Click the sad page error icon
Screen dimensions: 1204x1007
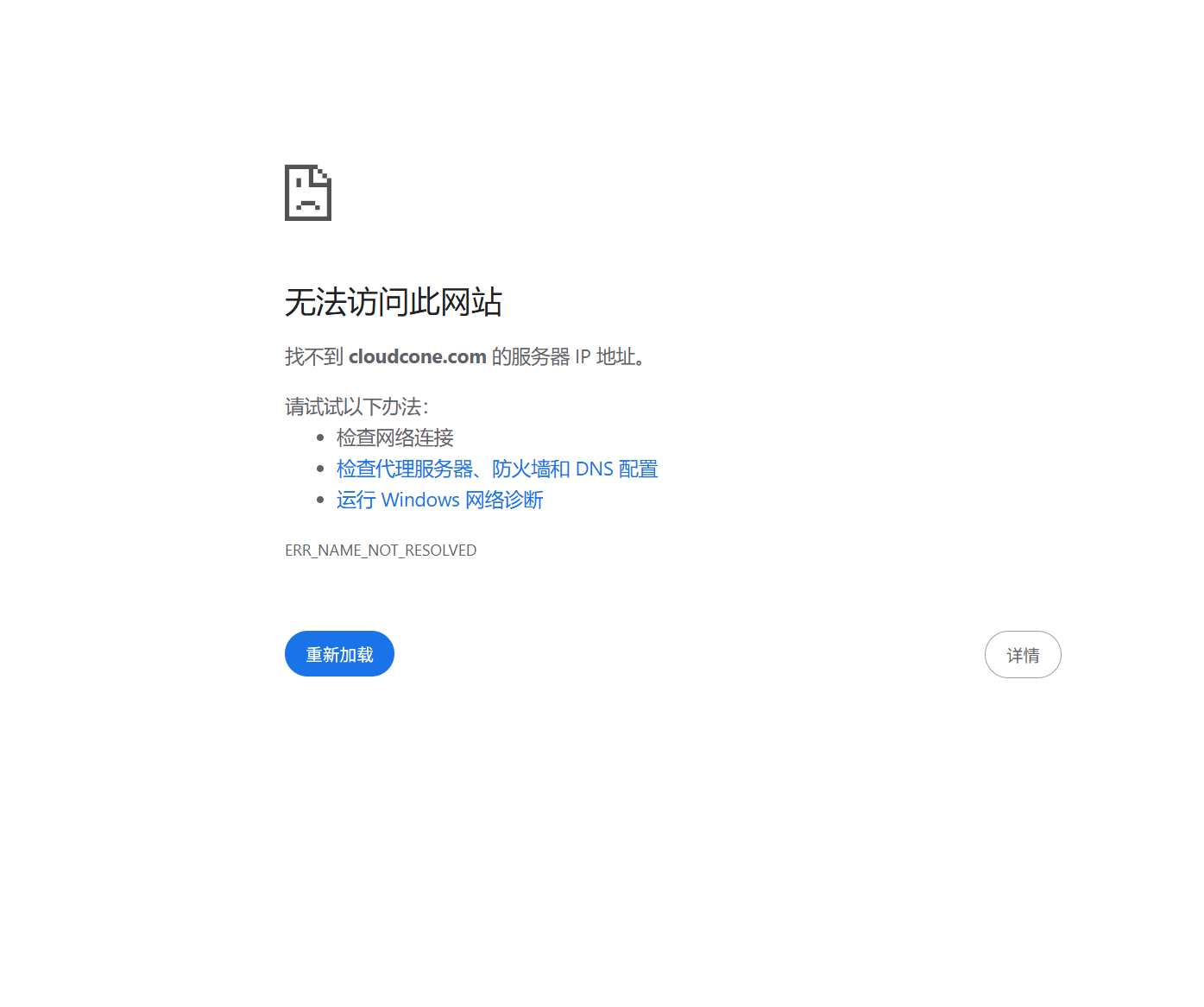pyautogui.click(x=308, y=192)
